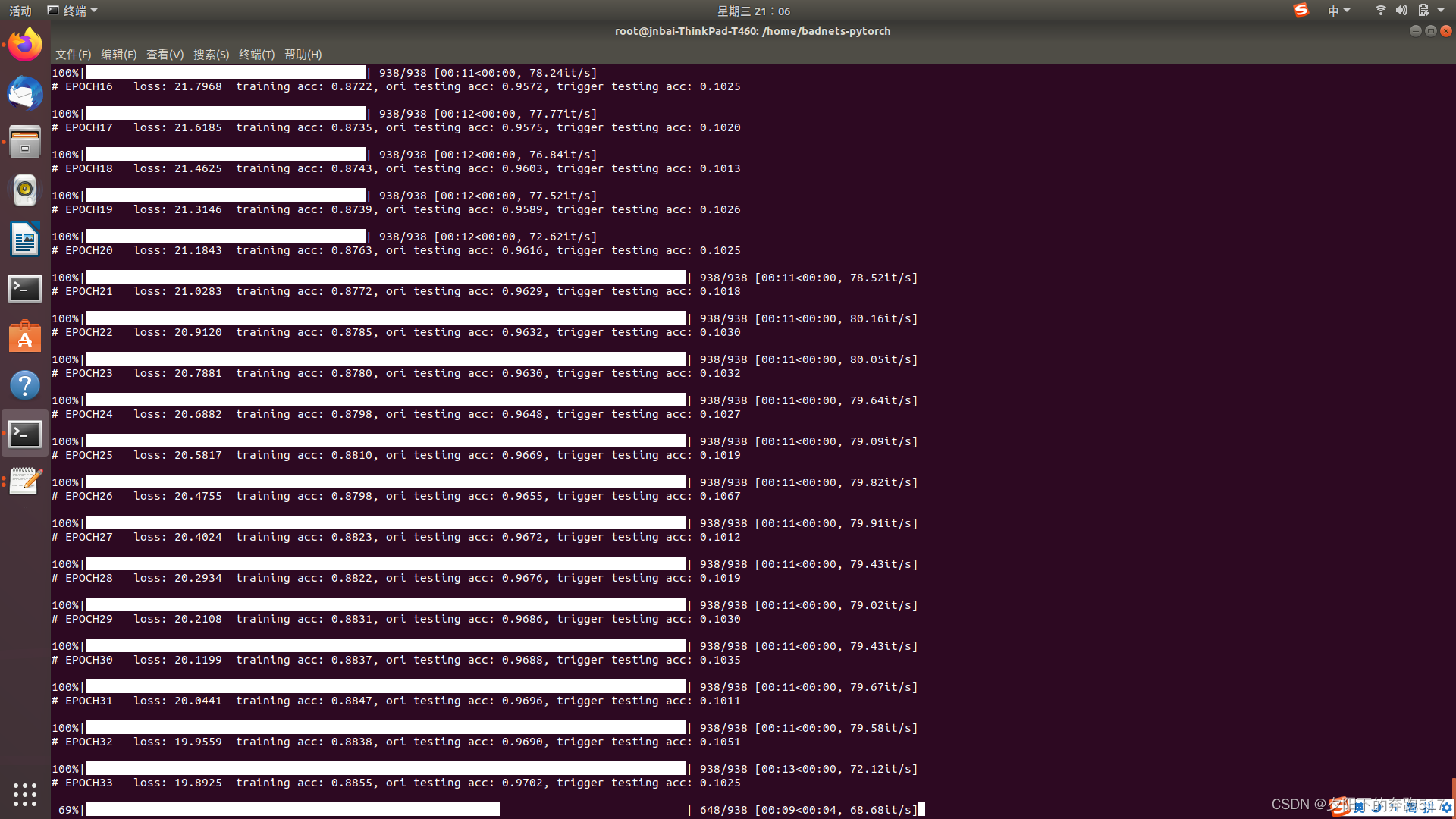Open the 编辑(E) menu
Viewport: 1456px width, 819px height.
(x=118, y=55)
